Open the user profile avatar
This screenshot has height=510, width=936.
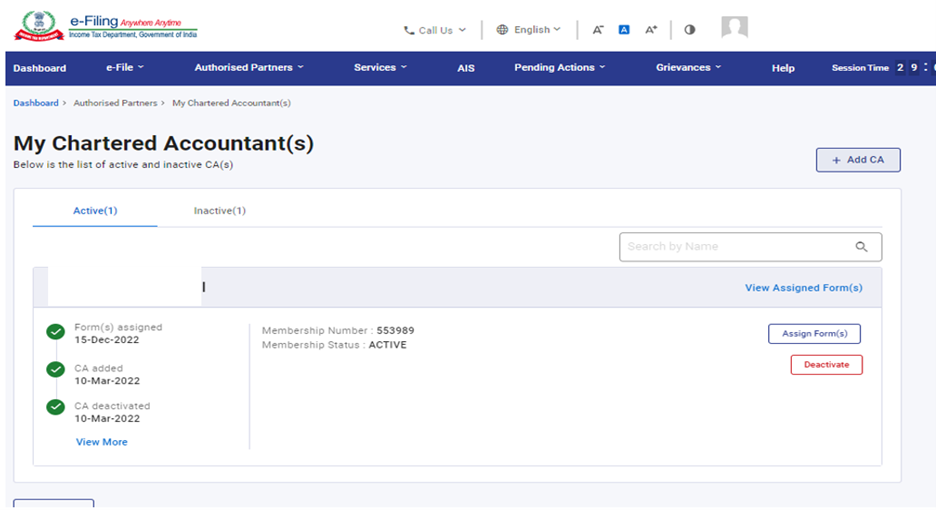(x=734, y=28)
